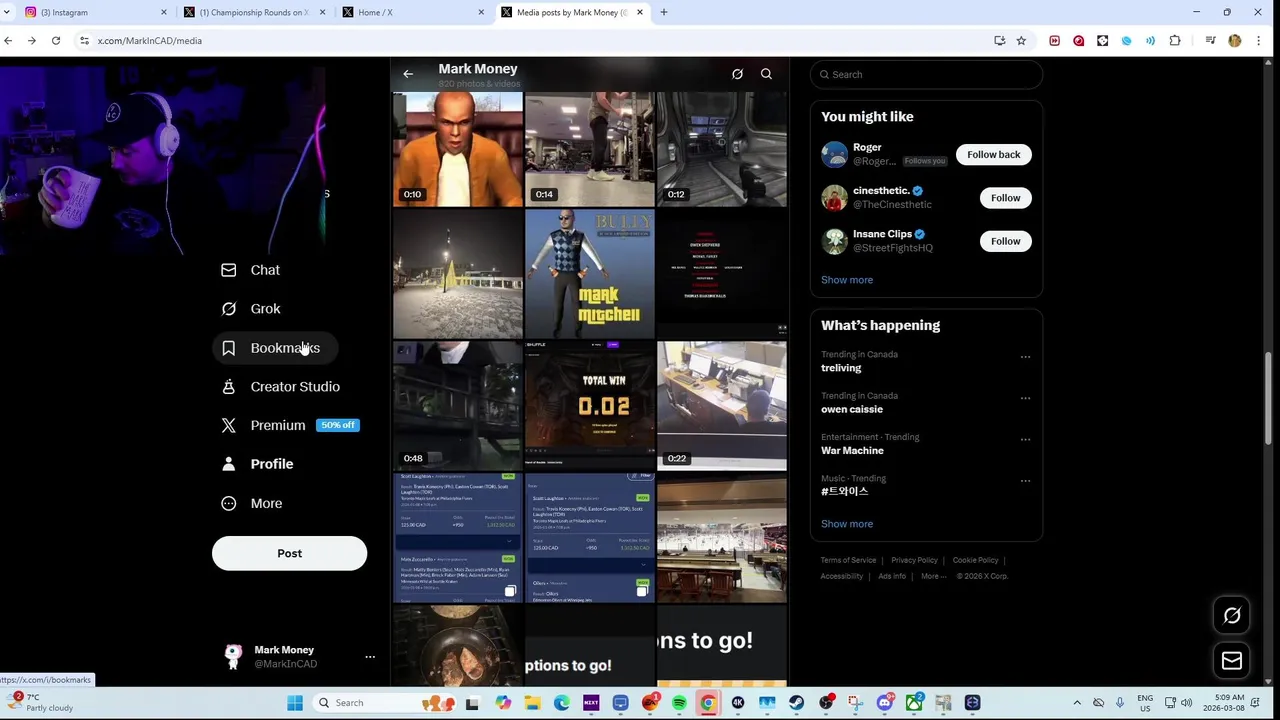Screen dimensions: 1280x720
Task: Open Spotify from the taskbar
Action: (679, 703)
